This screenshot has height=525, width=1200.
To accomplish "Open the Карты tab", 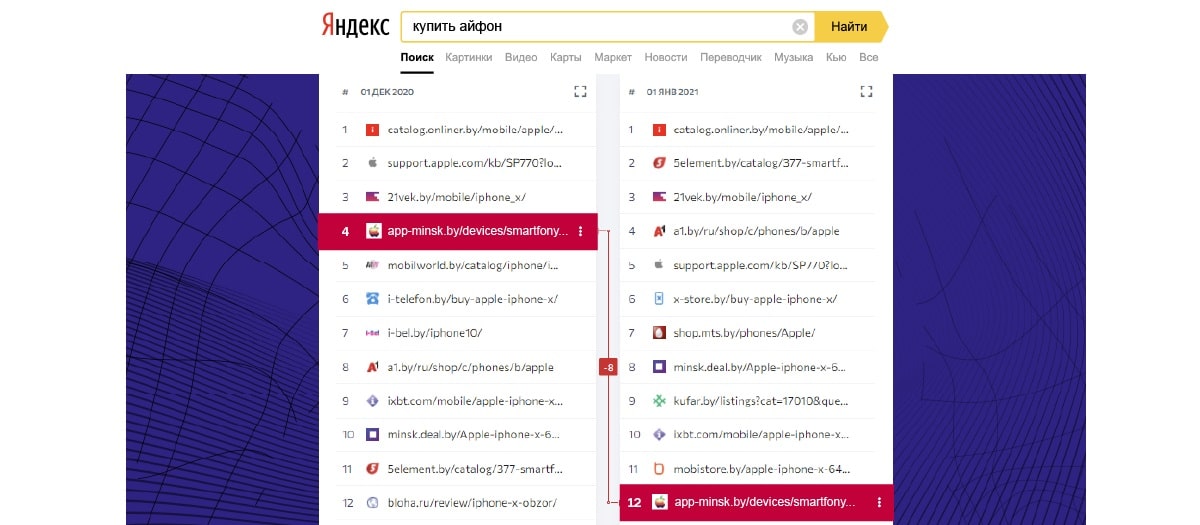I will 566,57.
